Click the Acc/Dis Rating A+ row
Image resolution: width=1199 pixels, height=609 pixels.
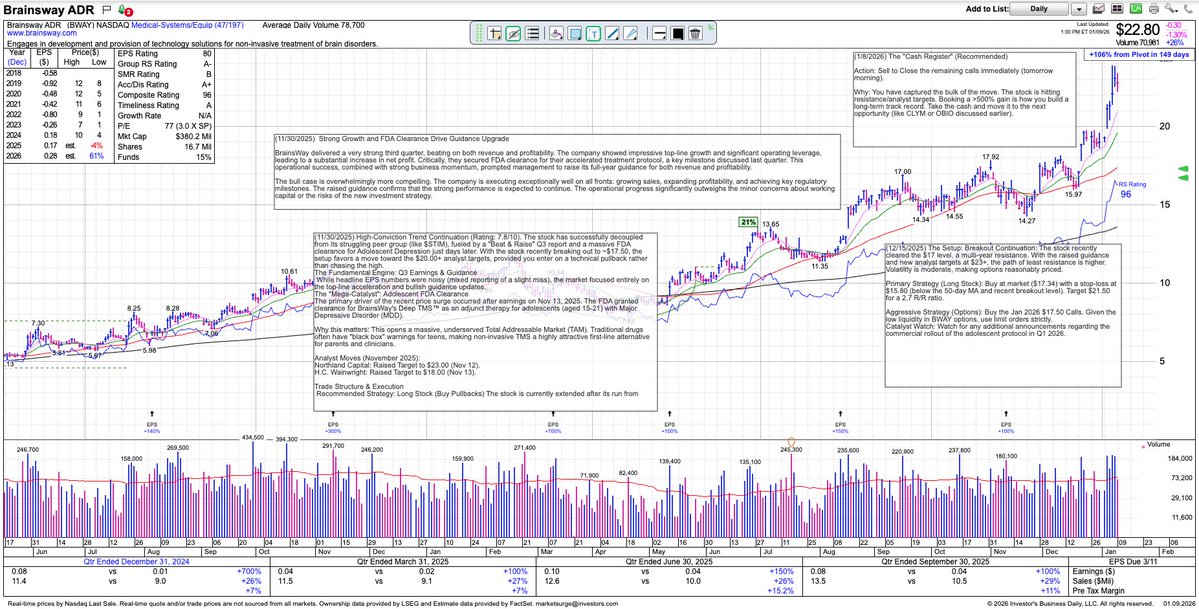pos(164,85)
